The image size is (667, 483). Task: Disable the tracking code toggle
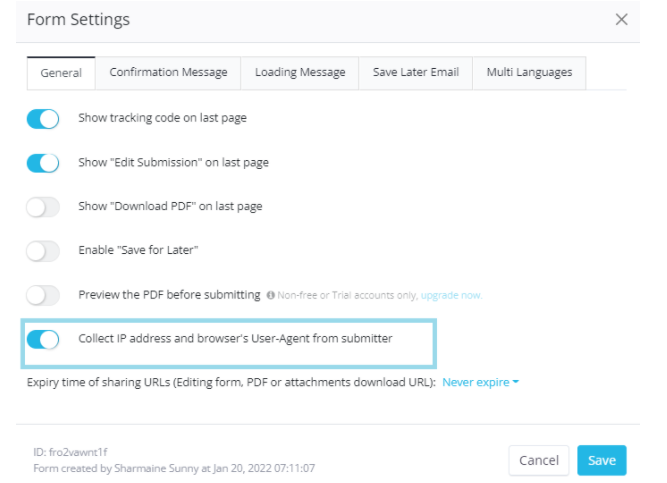pyautogui.click(x=43, y=119)
